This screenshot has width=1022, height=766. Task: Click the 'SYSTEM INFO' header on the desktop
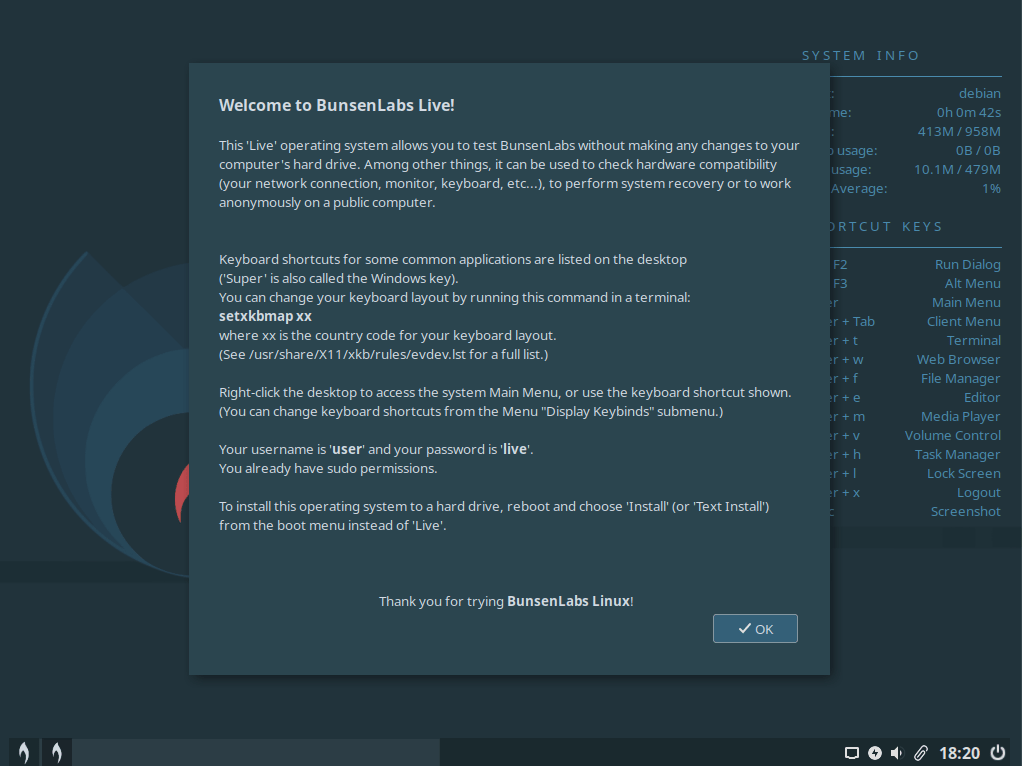coord(861,56)
